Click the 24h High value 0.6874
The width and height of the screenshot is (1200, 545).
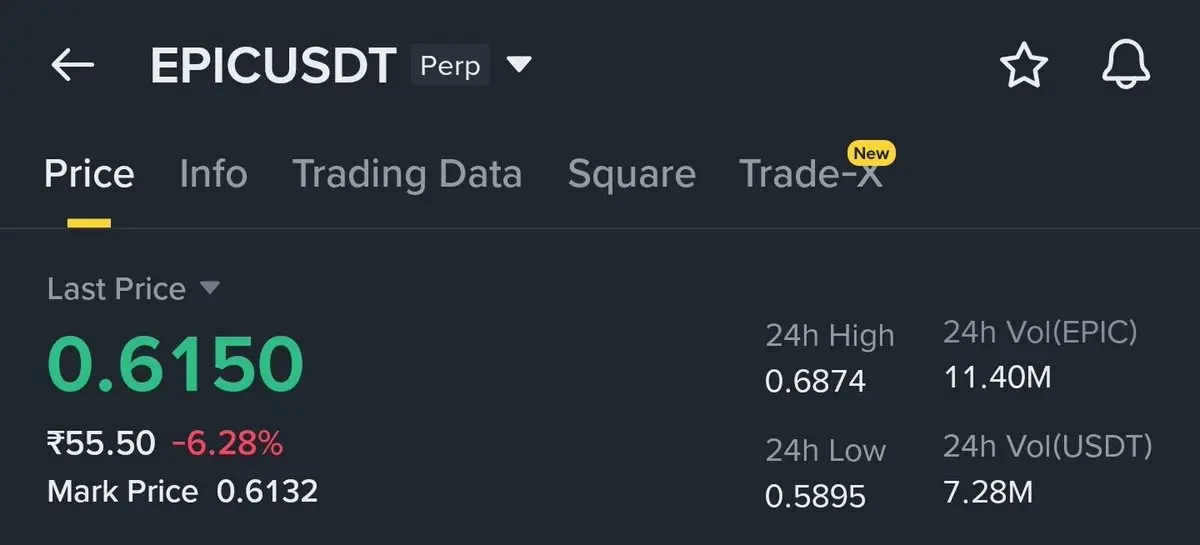pyautogui.click(x=815, y=381)
